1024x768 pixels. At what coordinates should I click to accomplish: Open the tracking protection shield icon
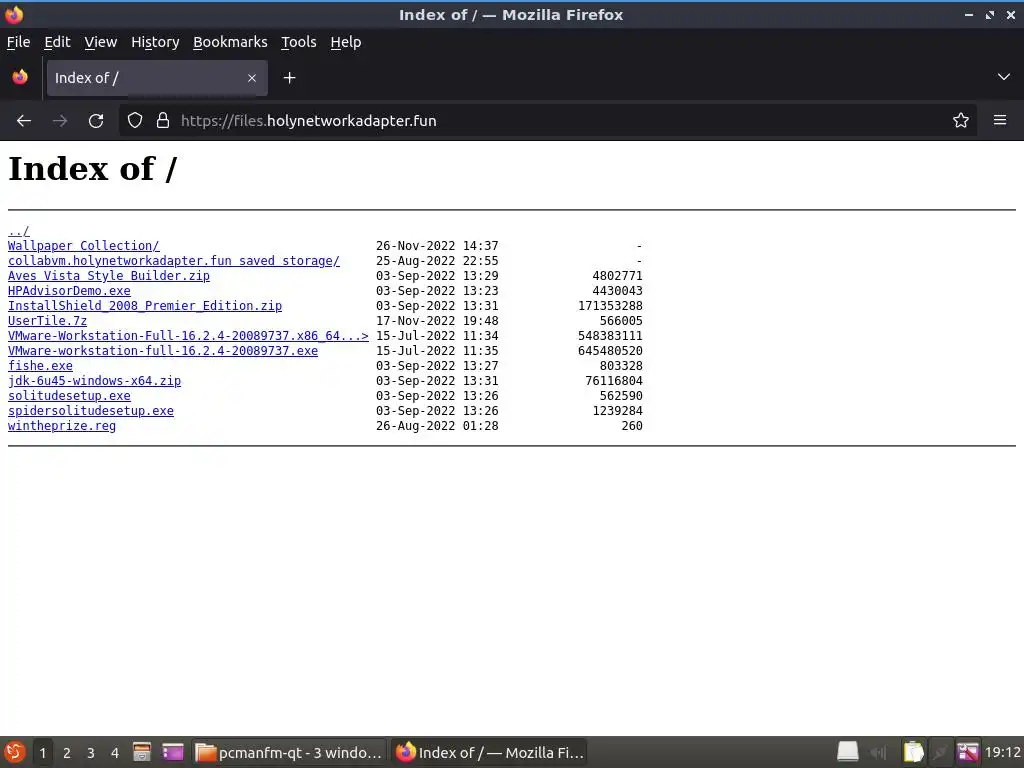pos(135,120)
